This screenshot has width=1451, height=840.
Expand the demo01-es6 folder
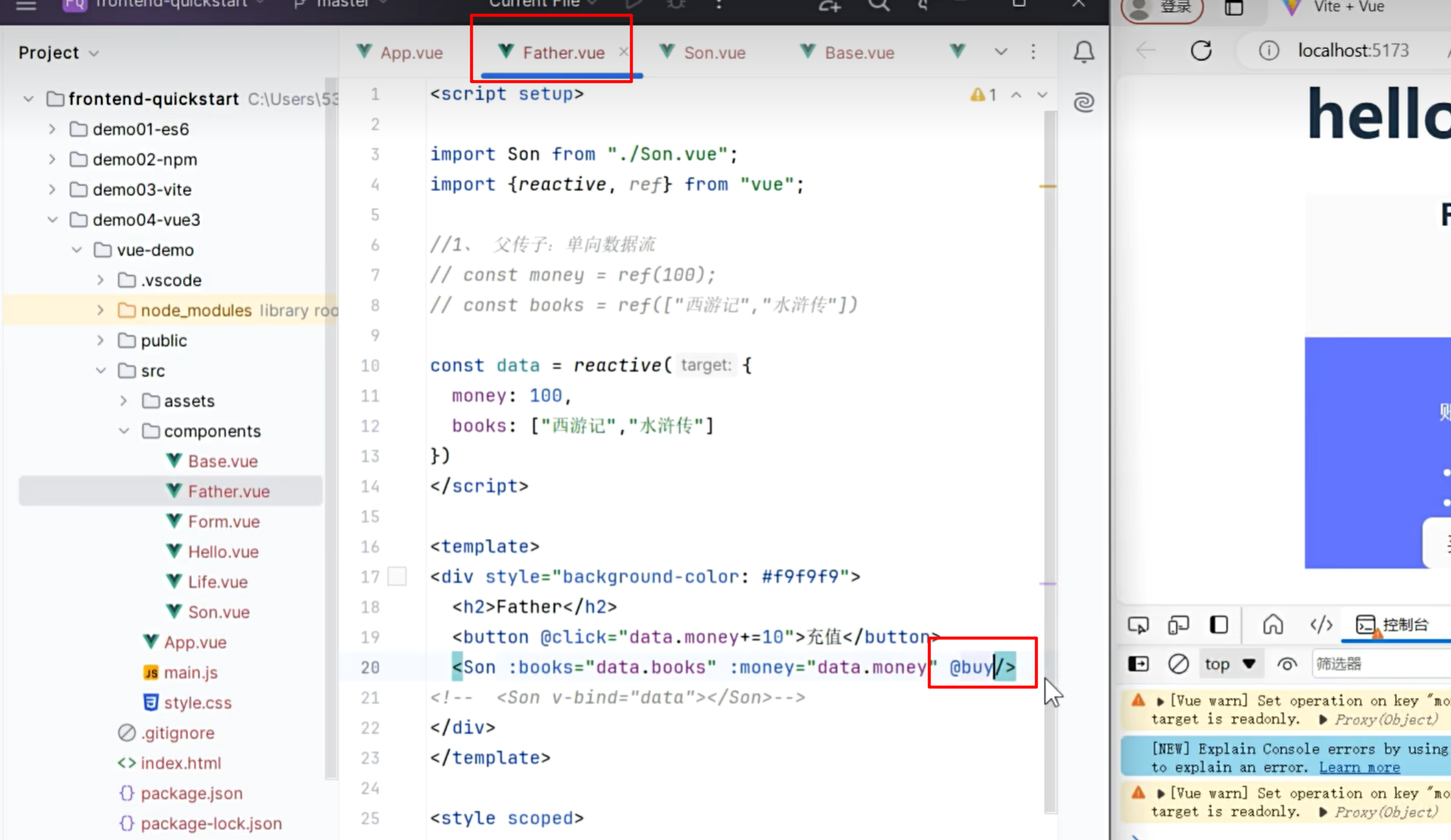click(x=52, y=129)
